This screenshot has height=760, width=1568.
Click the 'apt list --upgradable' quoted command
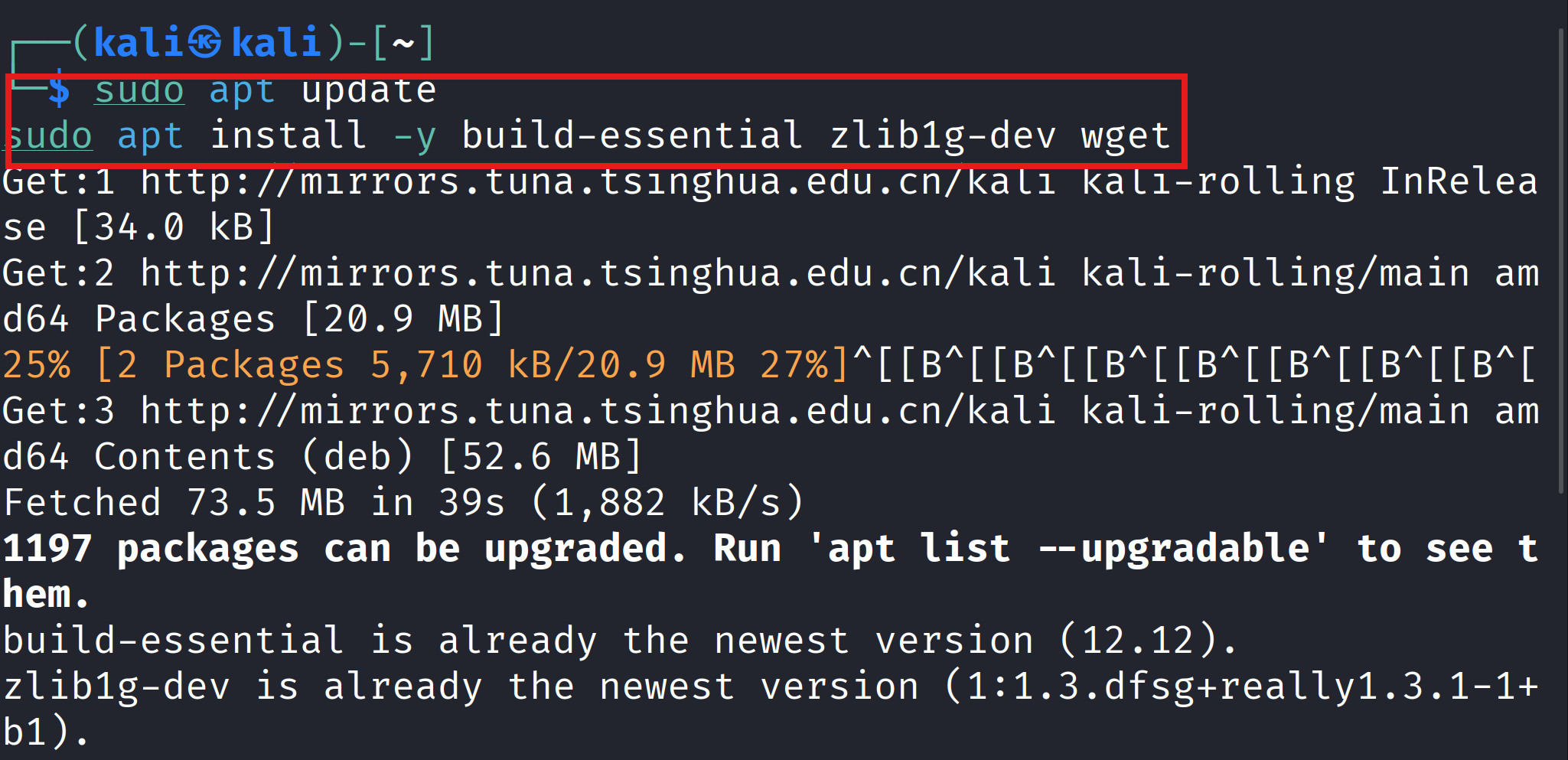1069,549
